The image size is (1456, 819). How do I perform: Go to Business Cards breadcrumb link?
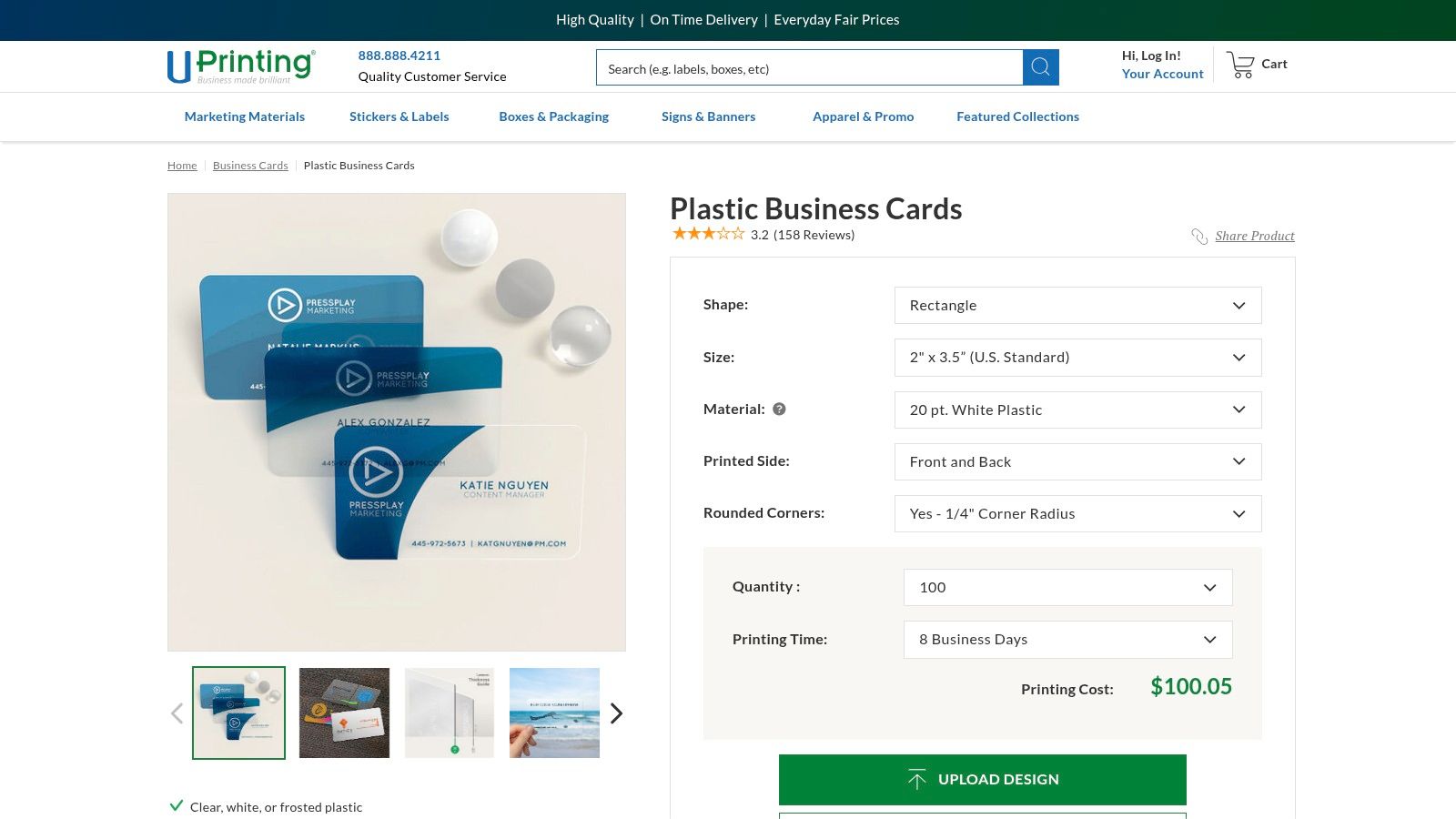point(250,166)
